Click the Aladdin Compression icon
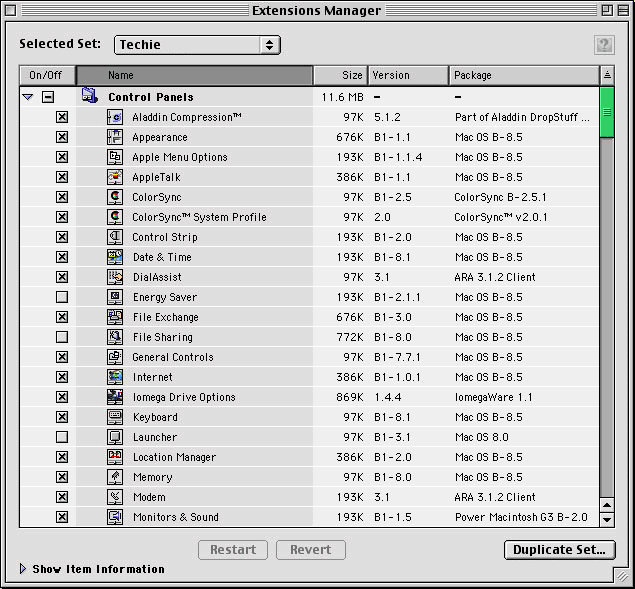The image size is (635, 589). point(115,117)
